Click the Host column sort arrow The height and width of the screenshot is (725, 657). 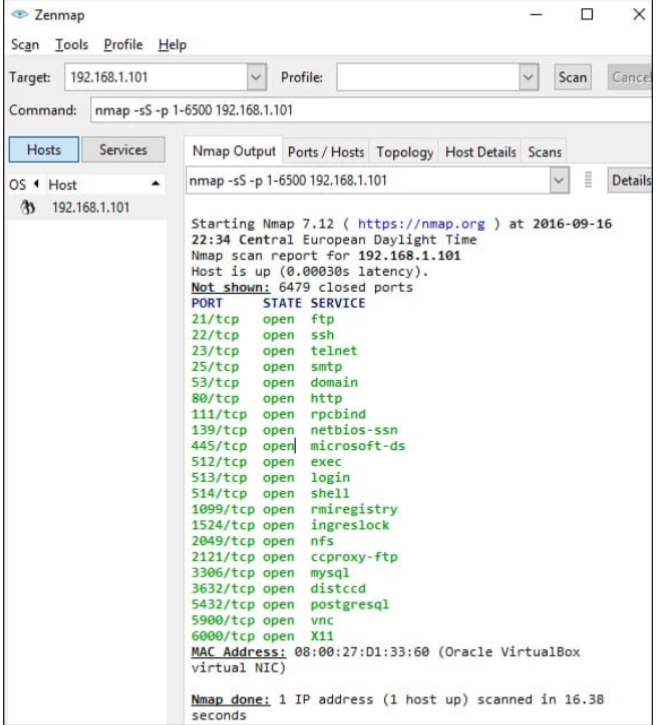(x=156, y=184)
